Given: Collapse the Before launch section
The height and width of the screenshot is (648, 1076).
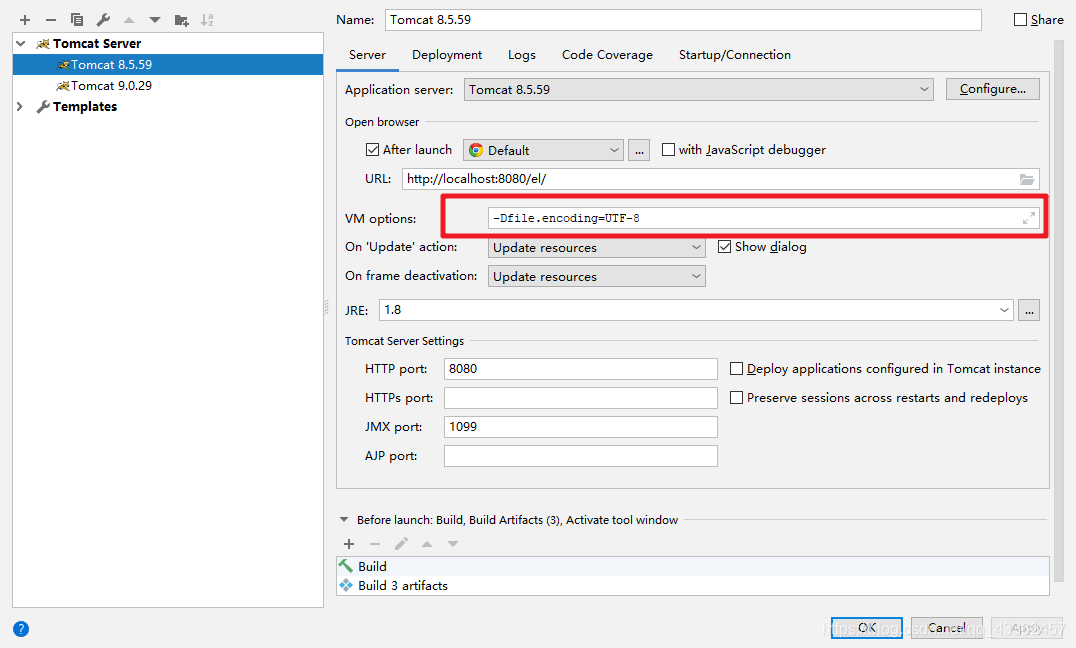Looking at the screenshot, I should 344,520.
